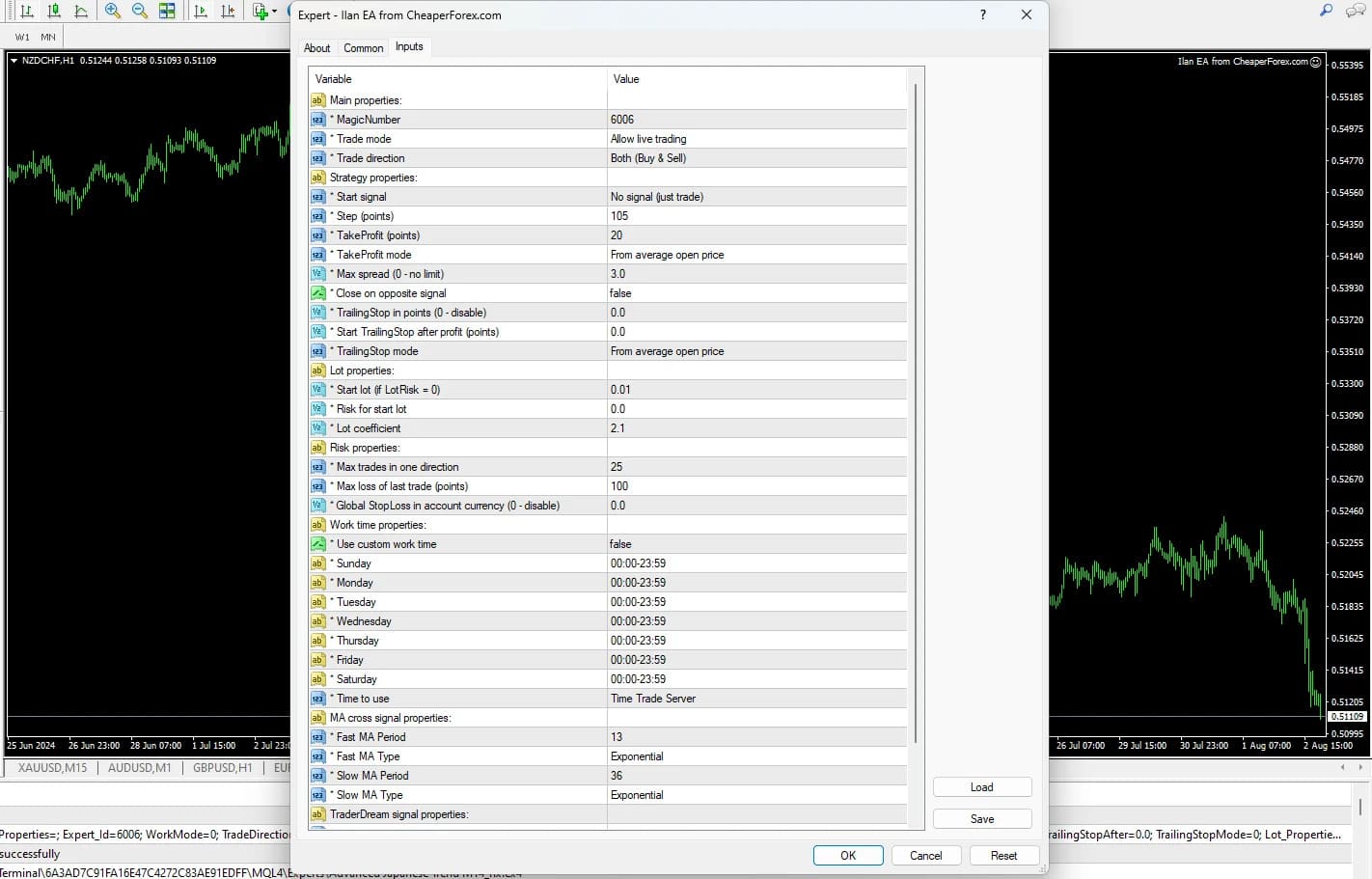Select the bar chart display icon
The width and height of the screenshot is (1372, 879).
pyautogui.click(x=27, y=11)
